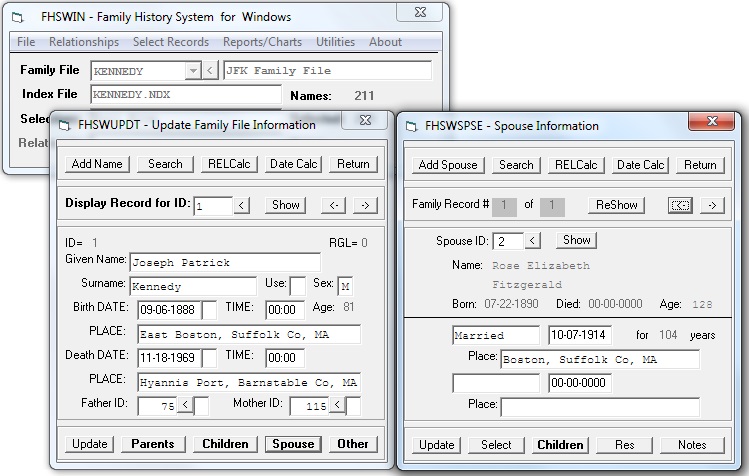Click Date Calc in Spouse Information window
The width and height of the screenshot is (749, 476).
point(641,165)
